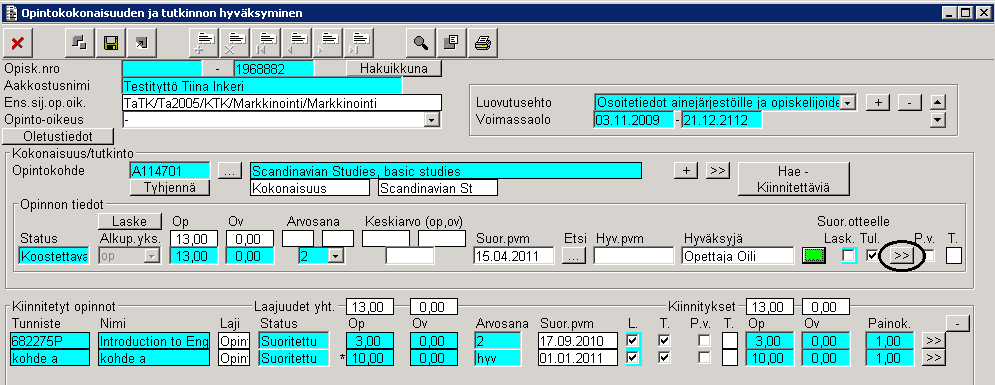Viewport: 995px width, 385px height.
Task: Click the green color indicator button
Action: pos(814,256)
